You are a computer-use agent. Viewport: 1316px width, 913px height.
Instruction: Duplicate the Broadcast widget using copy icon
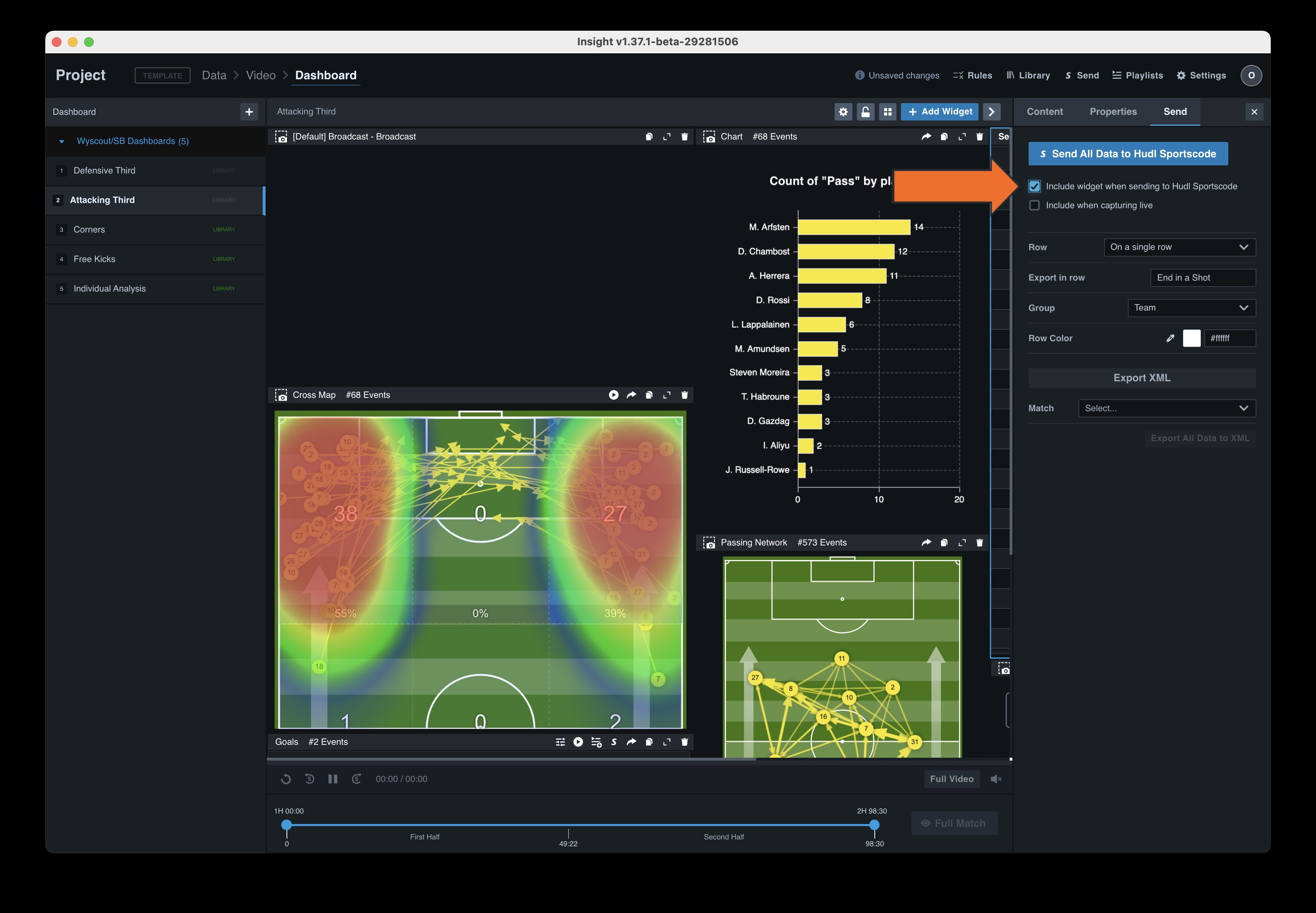(649, 137)
